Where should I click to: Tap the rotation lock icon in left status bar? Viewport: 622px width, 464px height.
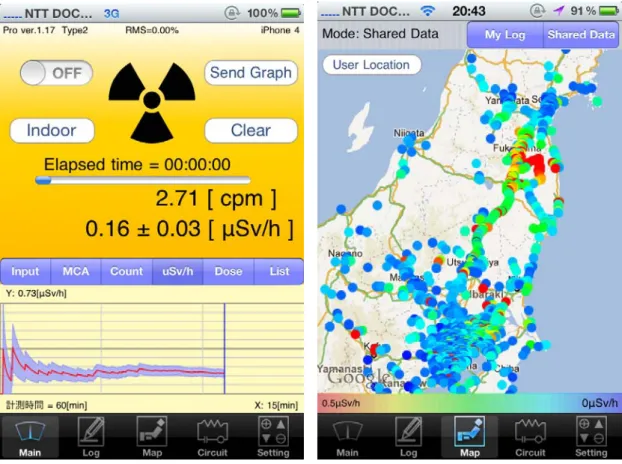[x=231, y=13]
